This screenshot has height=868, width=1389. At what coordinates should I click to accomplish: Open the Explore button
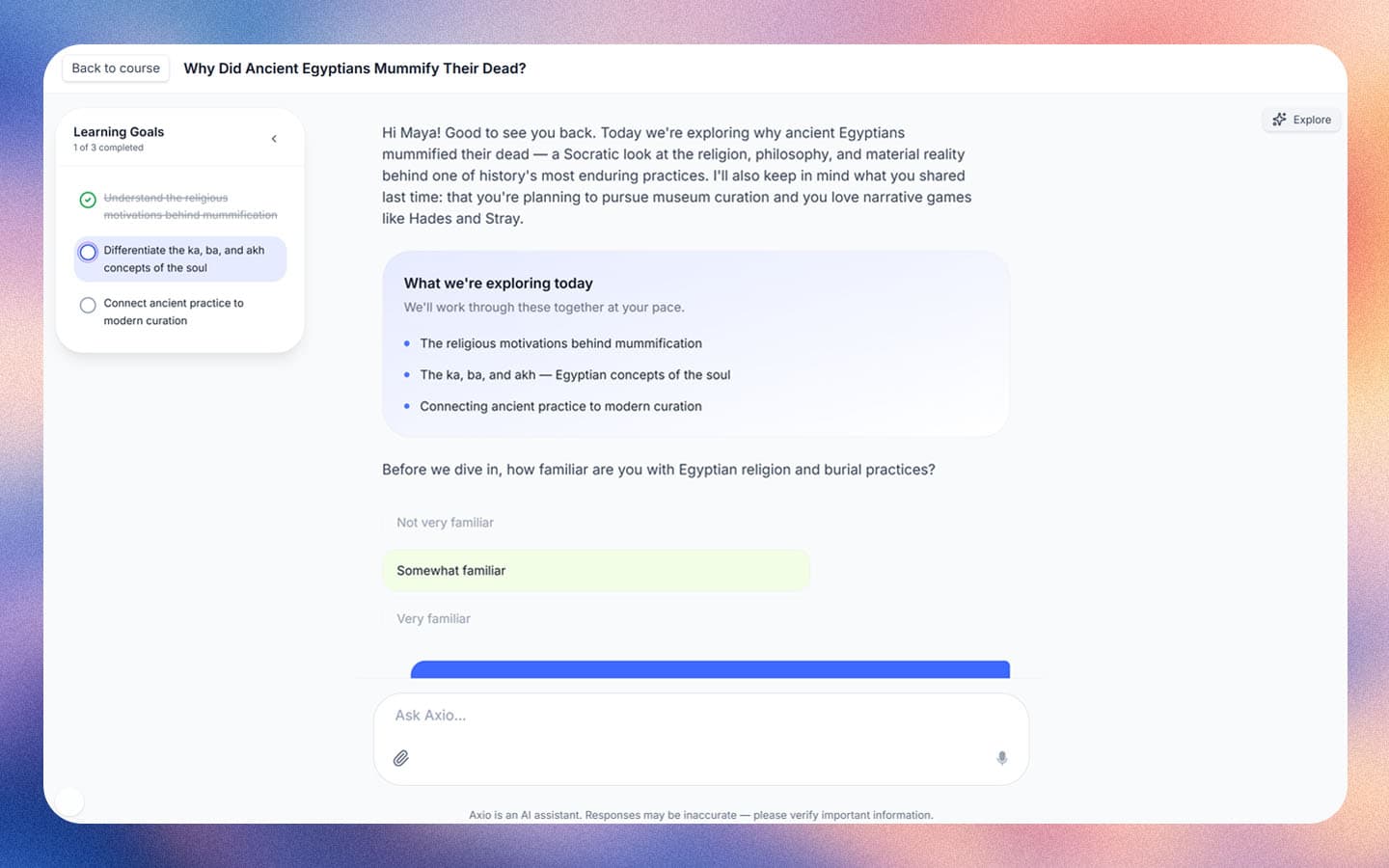(x=1301, y=120)
